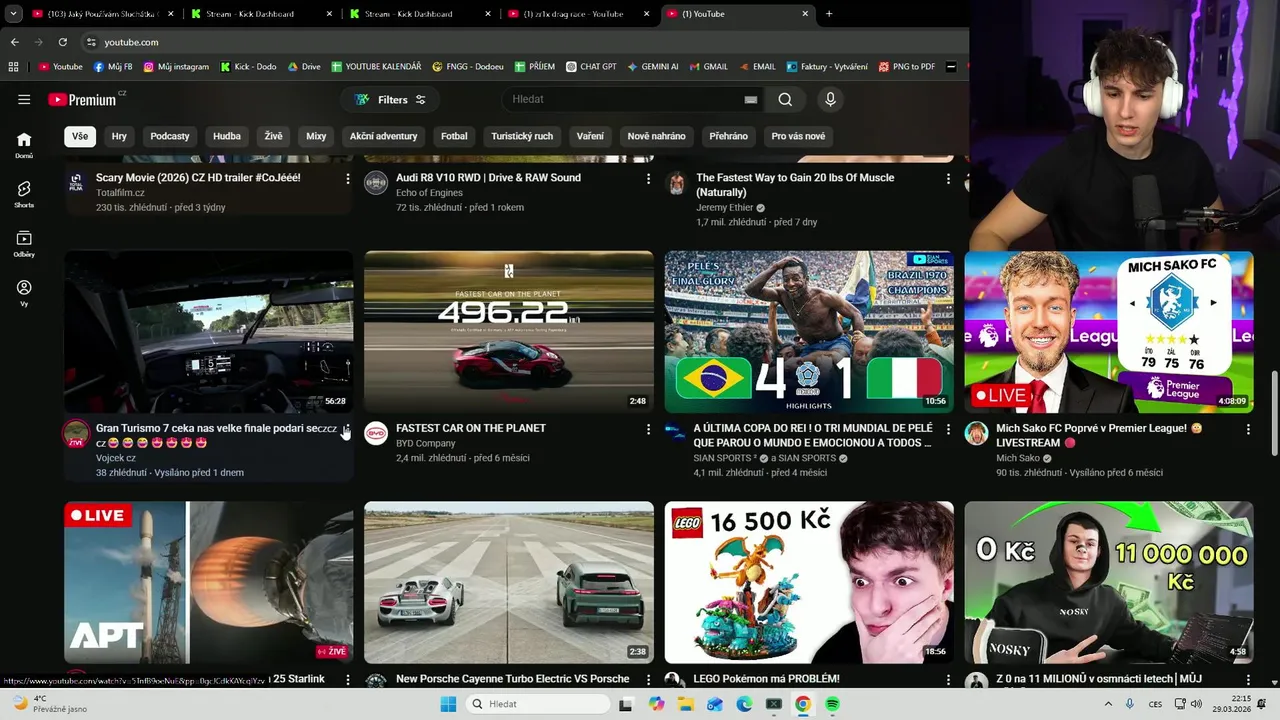Viewport: 1280px width, 720px height.
Task: Open Microsoft Edge from the taskbar
Action: (744, 704)
